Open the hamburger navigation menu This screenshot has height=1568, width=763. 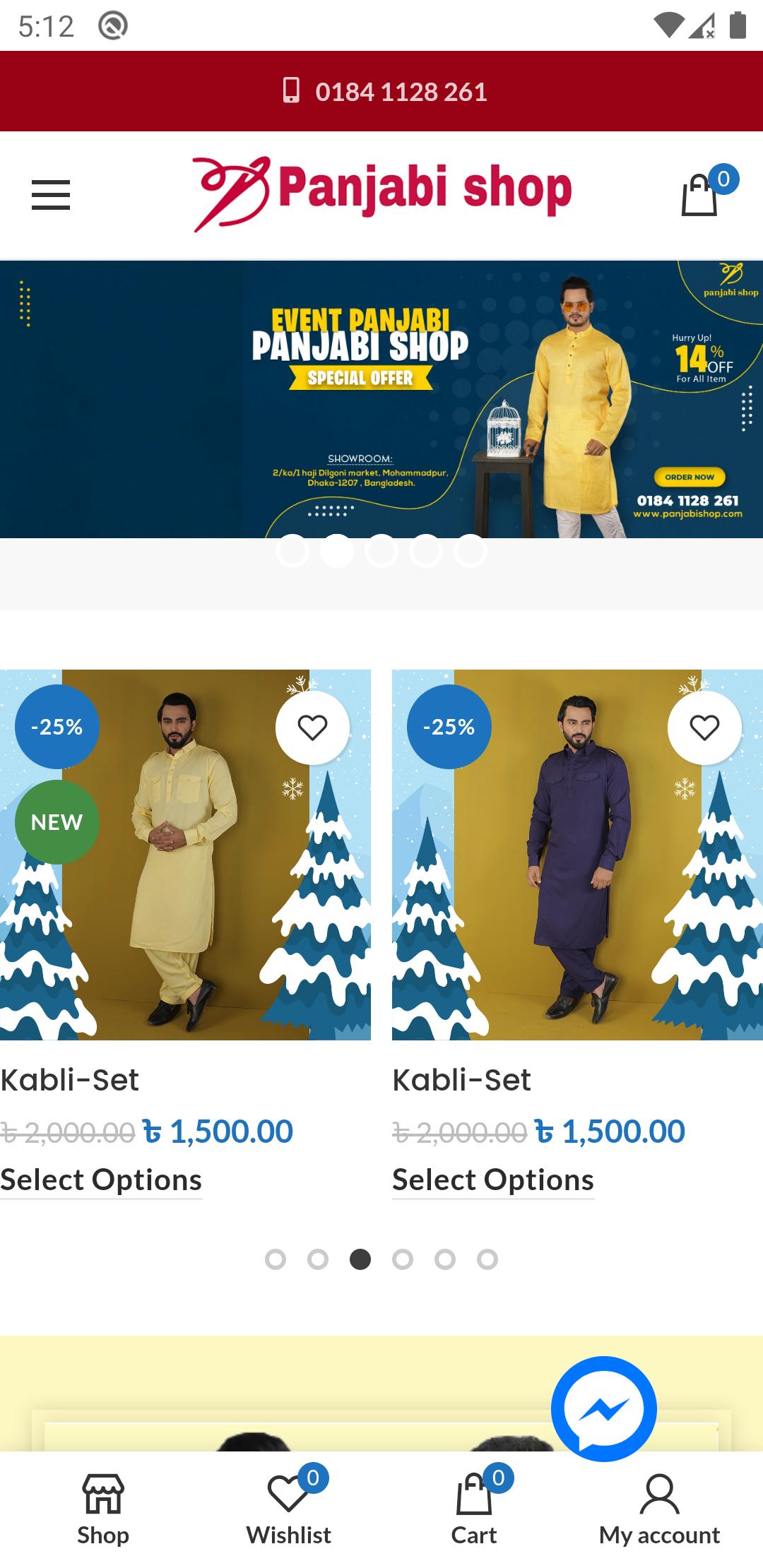51,195
